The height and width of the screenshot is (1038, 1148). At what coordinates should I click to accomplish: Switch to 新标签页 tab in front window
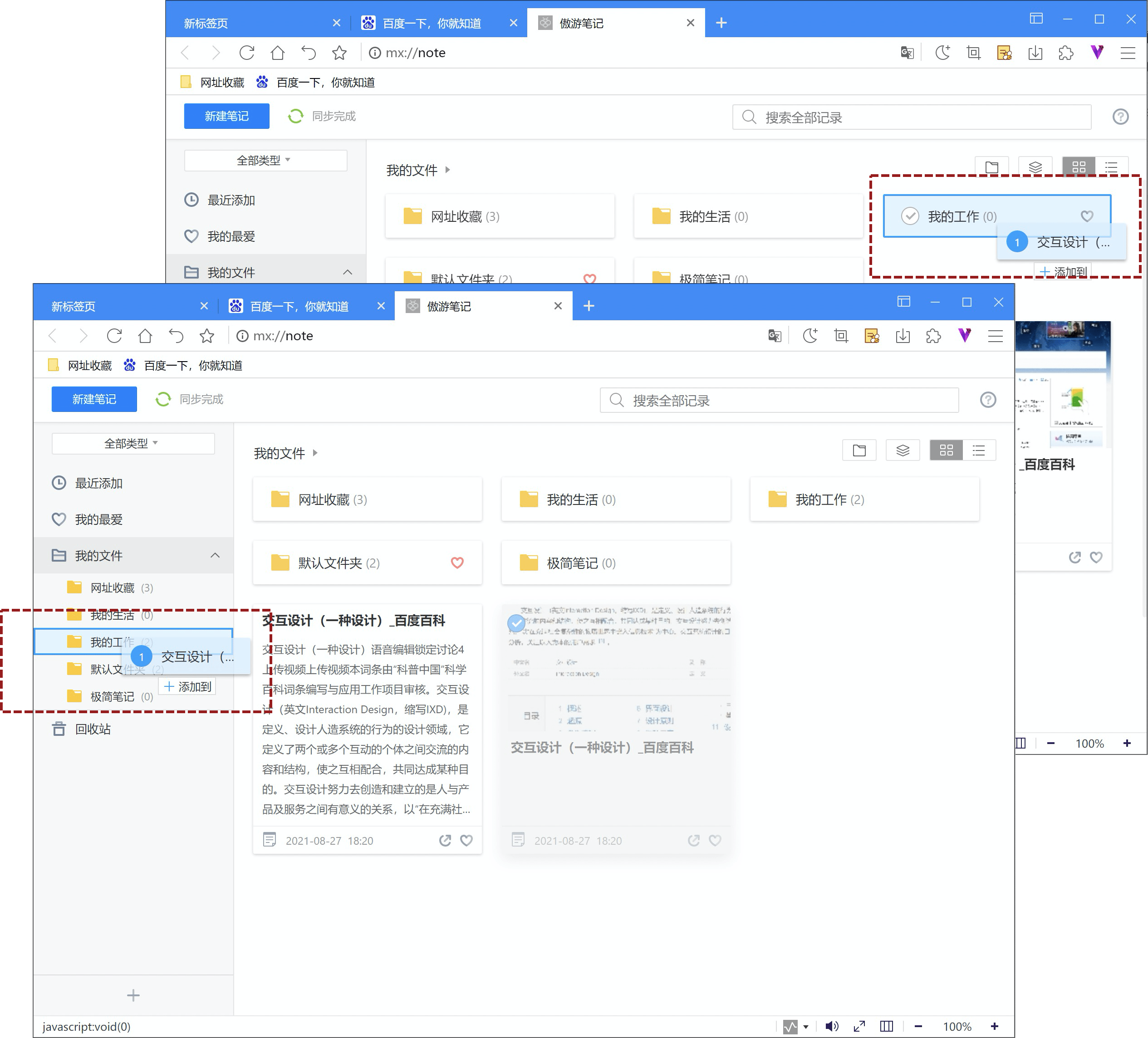pyautogui.click(x=123, y=306)
